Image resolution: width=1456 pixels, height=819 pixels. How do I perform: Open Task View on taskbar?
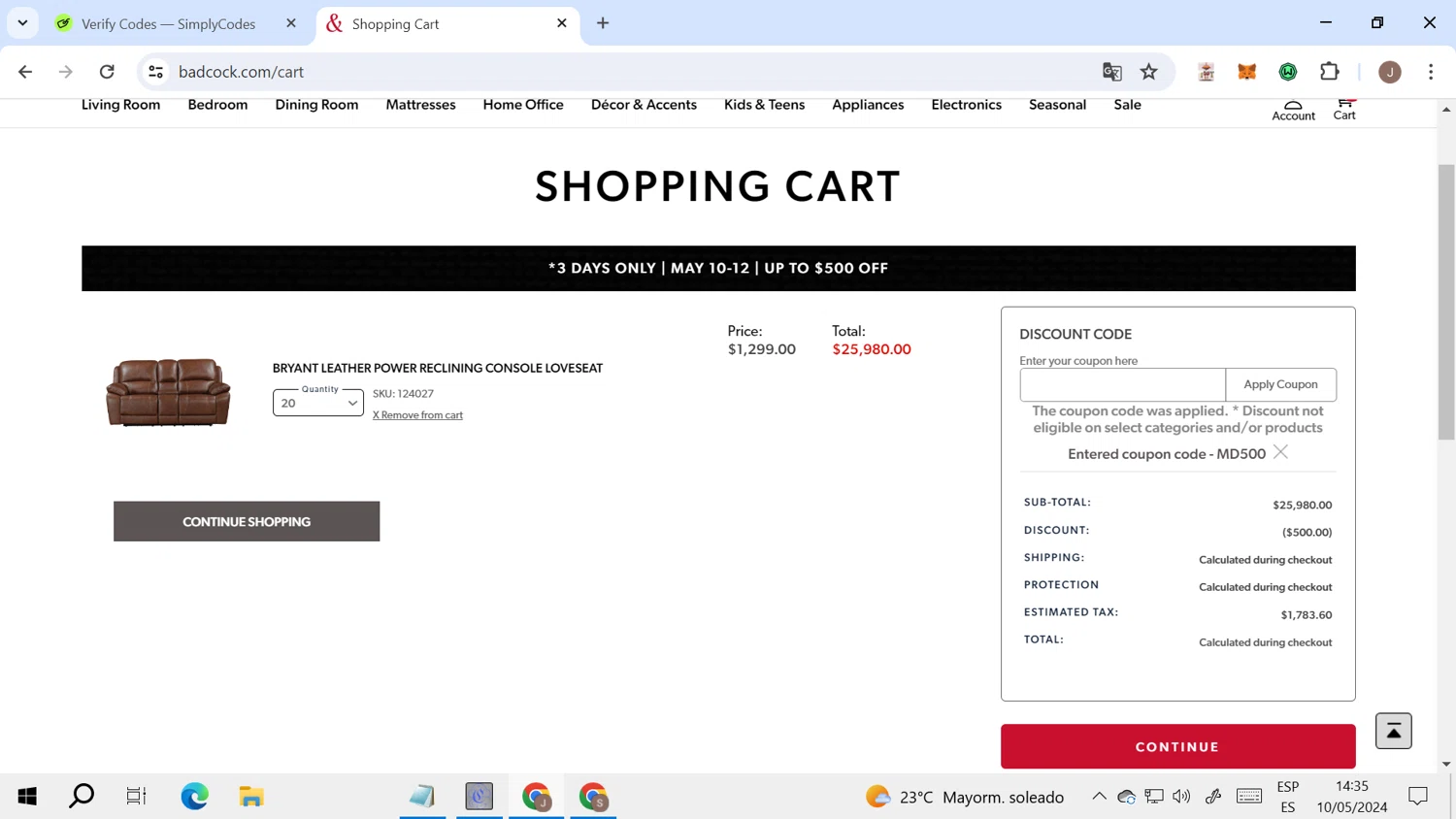click(136, 797)
